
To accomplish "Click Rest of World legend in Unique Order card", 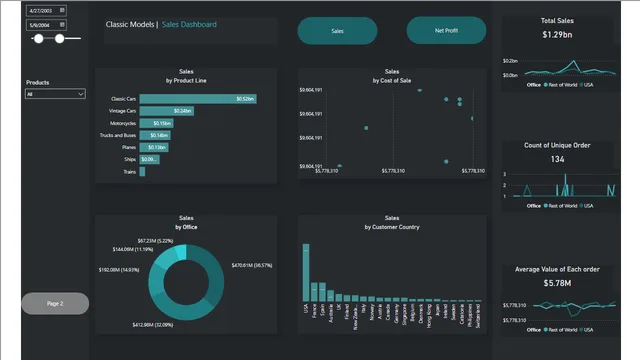I will 560,206.
